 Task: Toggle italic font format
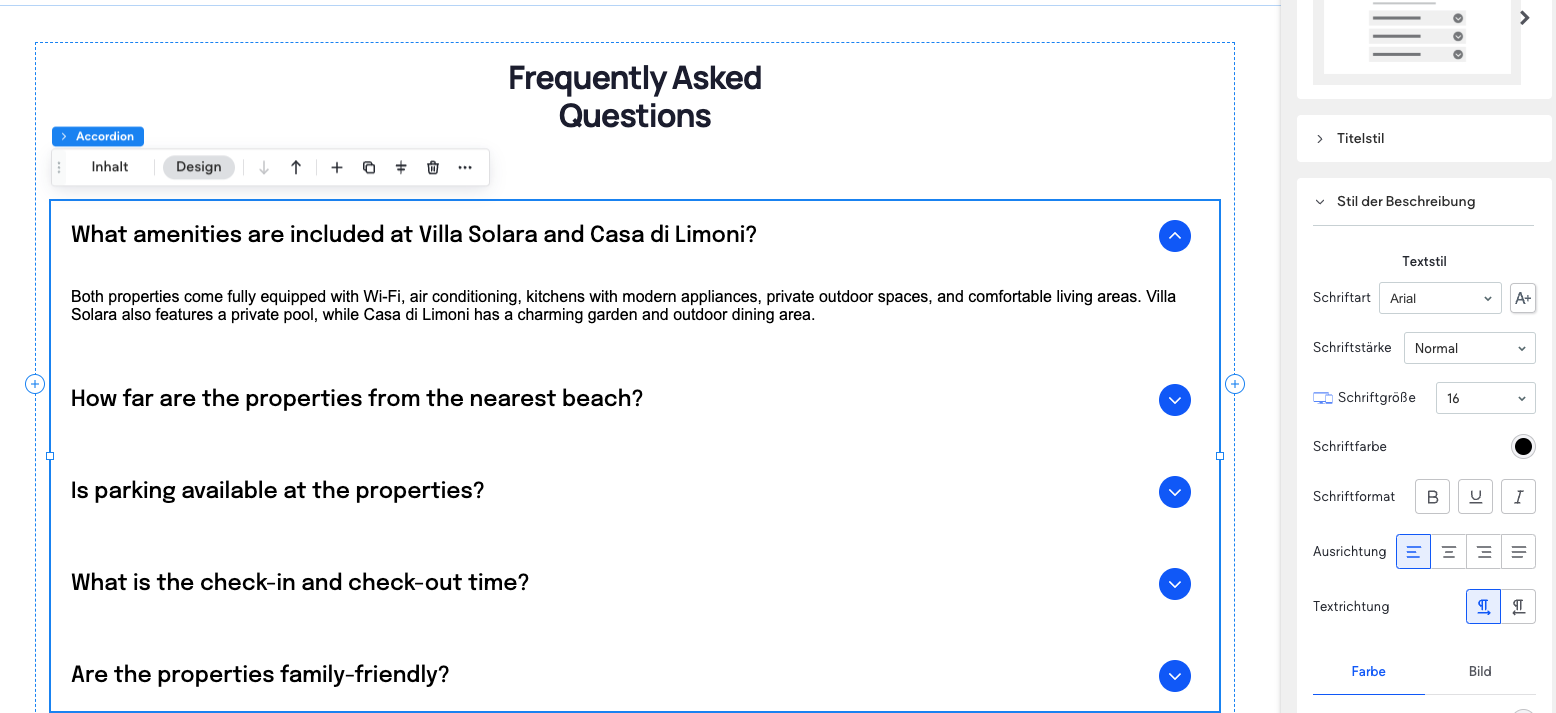1518,497
